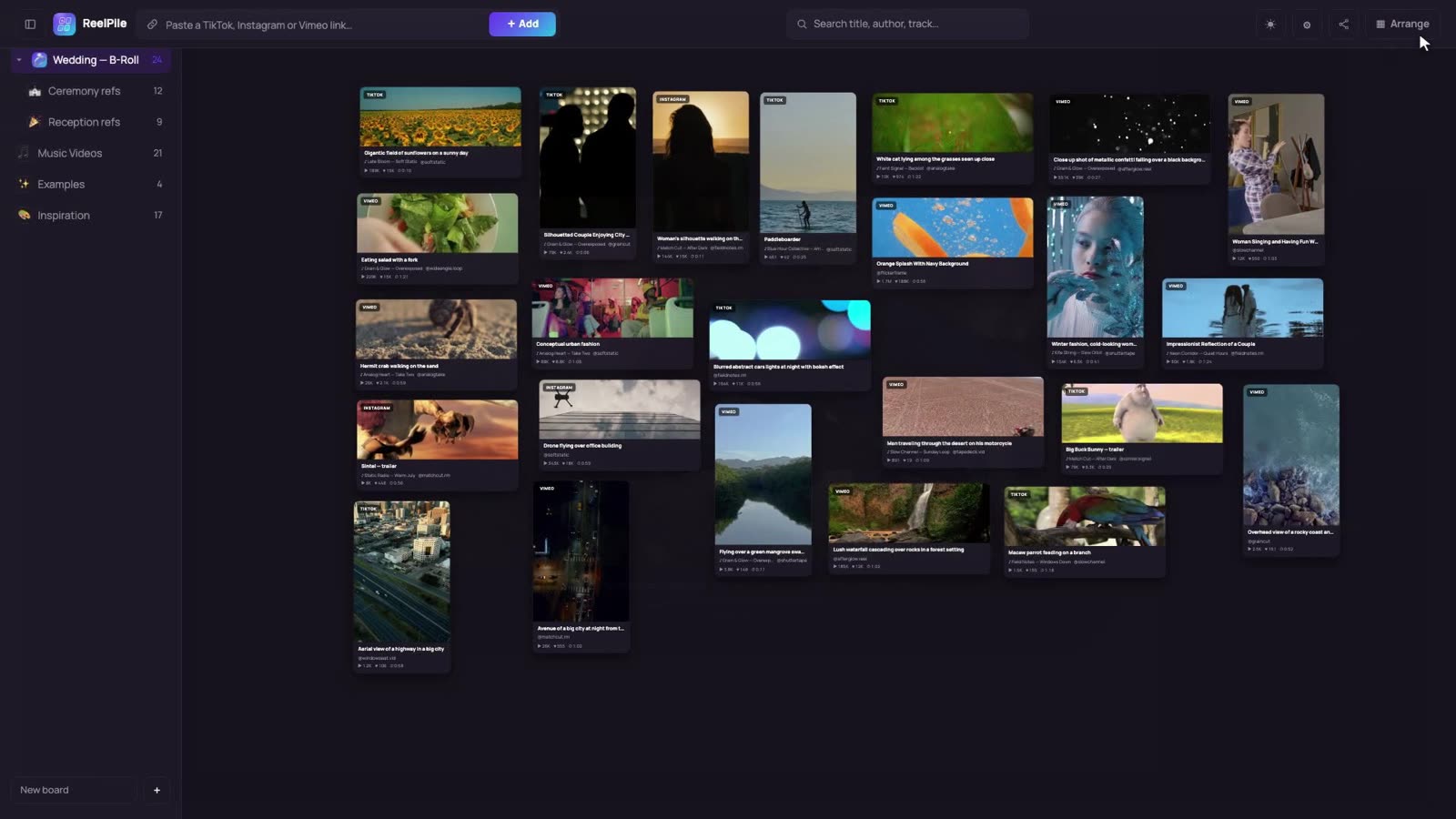Click the share icon in header
This screenshot has height=819, width=1456.
[1343, 25]
